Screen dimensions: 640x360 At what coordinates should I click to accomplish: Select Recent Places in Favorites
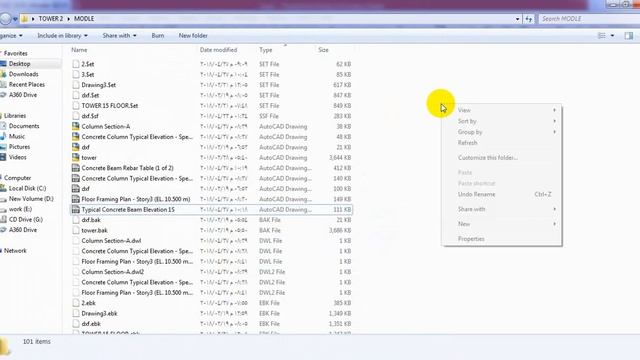27,84
